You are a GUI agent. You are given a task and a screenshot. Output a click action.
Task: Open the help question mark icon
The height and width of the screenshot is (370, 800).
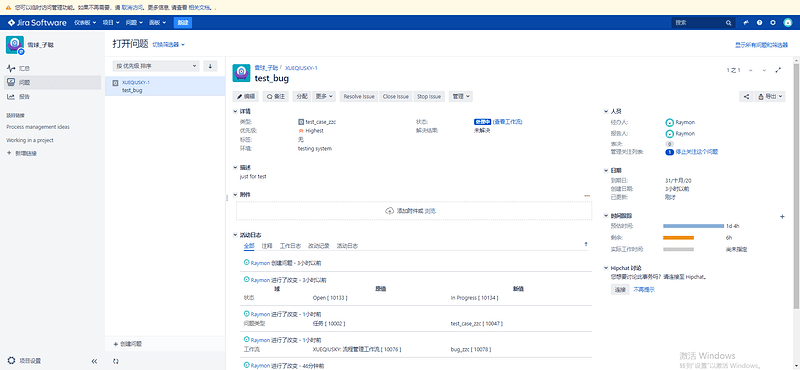pyautogui.click(x=760, y=22)
